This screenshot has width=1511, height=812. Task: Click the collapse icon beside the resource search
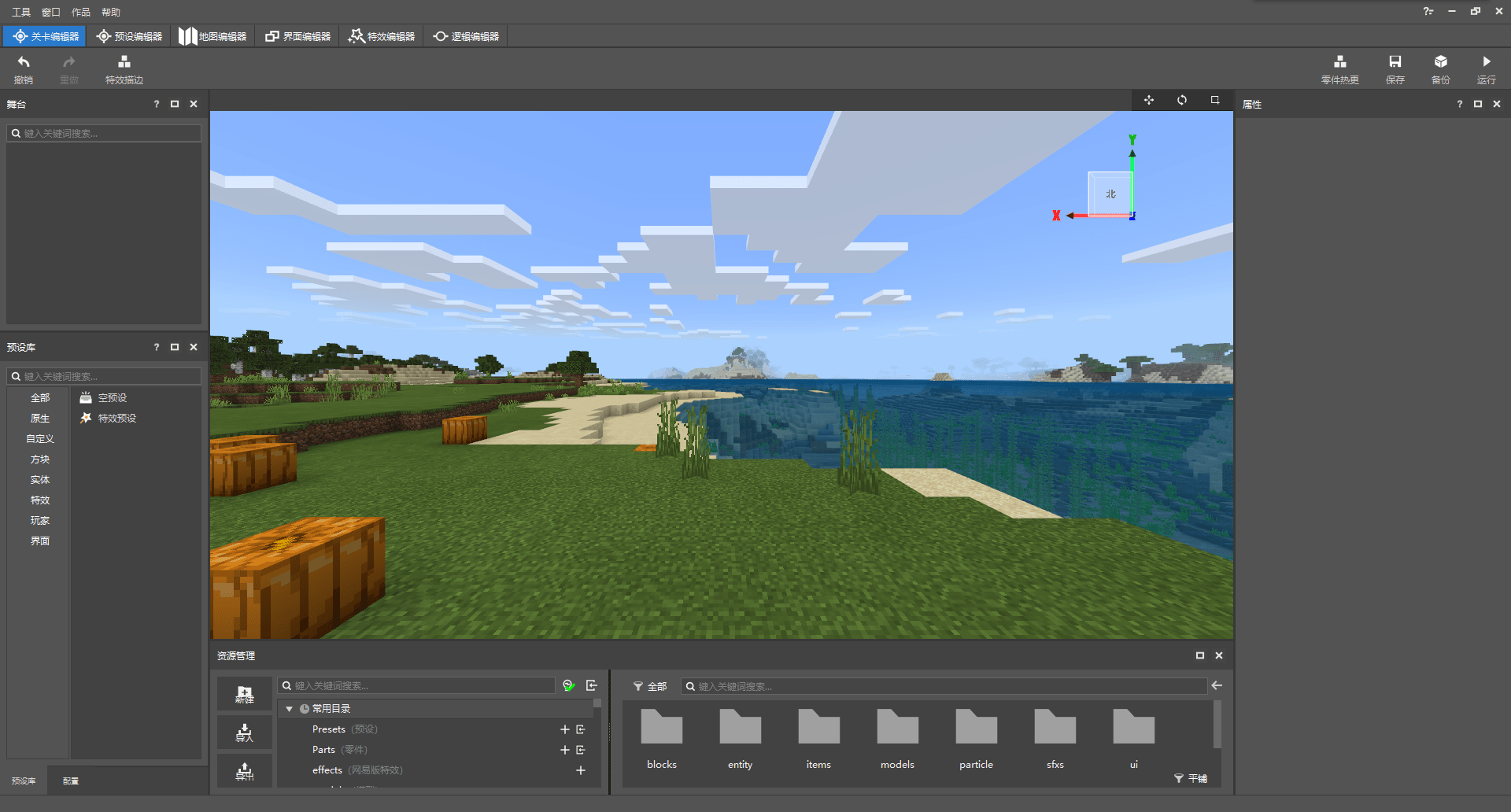pos(592,686)
